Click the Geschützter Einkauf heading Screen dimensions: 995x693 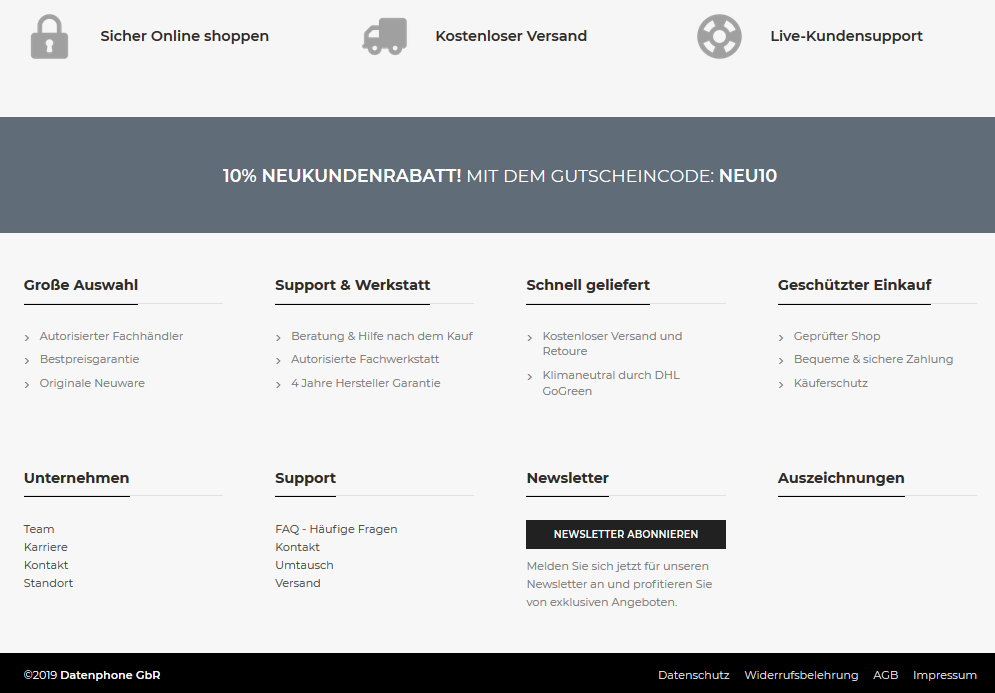tap(854, 285)
